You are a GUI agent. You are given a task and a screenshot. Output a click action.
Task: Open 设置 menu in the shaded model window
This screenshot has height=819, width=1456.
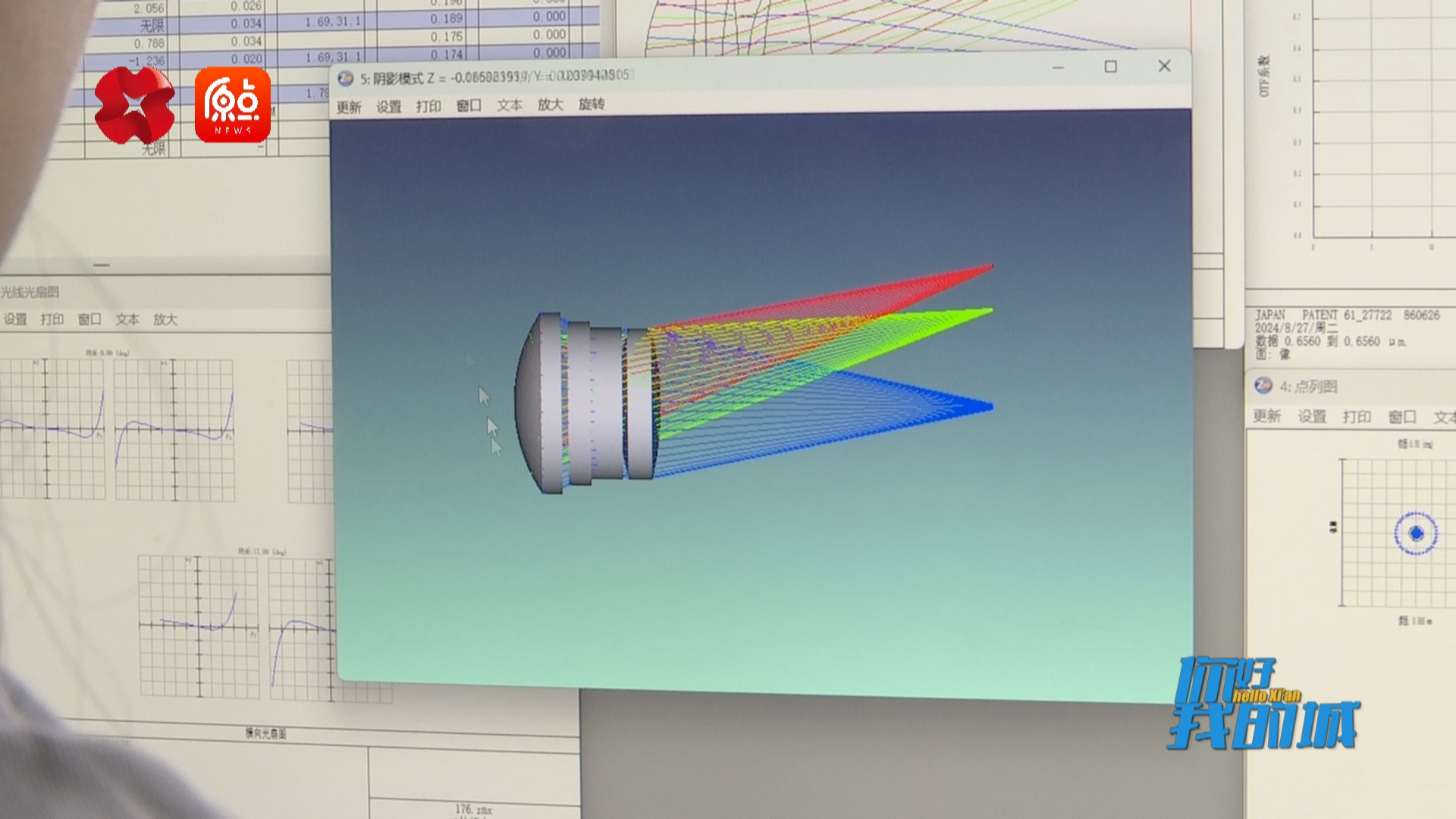pyautogui.click(x=389, y=107)
